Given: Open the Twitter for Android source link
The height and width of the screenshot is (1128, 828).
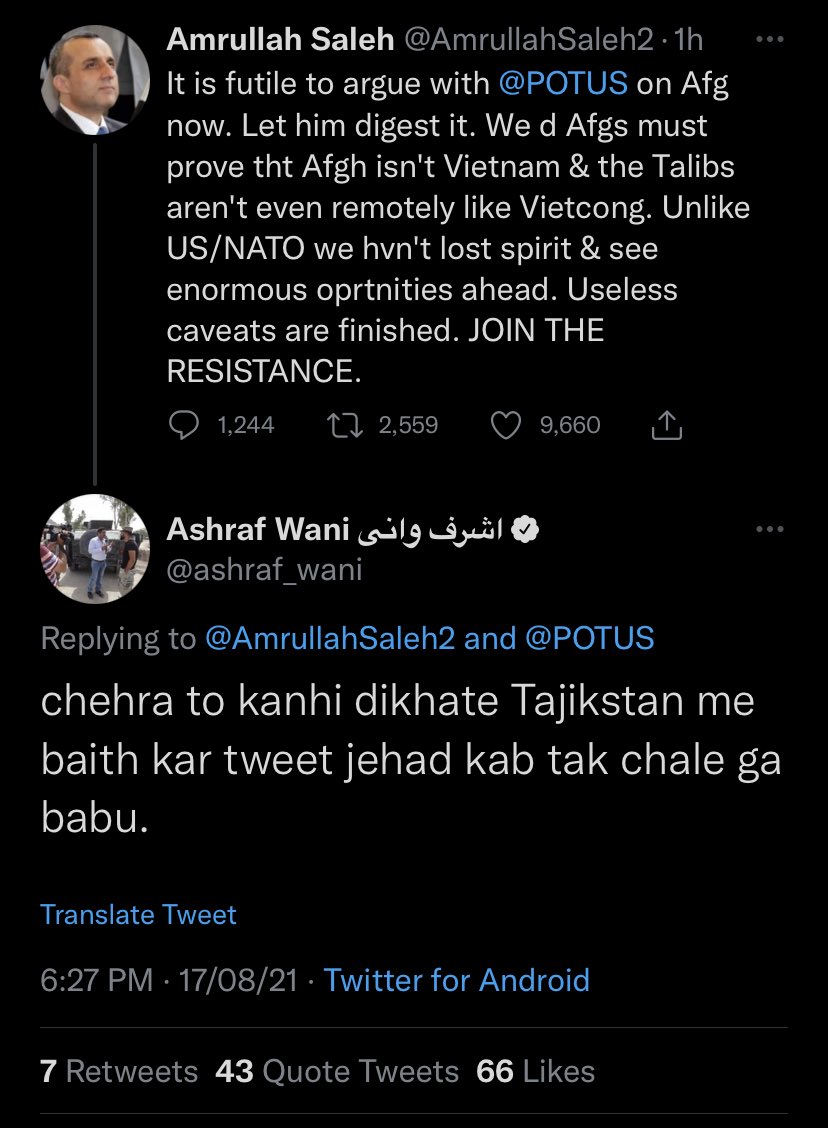Looking at the screenshot, I should coord(456,980).
